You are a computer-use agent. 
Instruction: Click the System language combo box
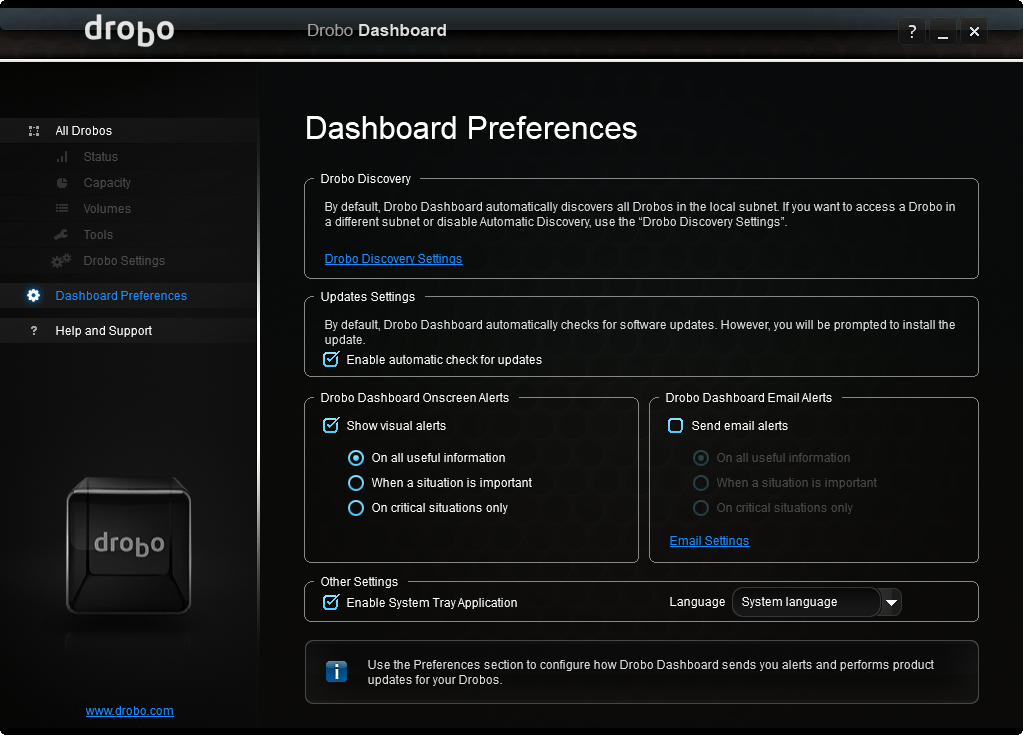[806, 602]
